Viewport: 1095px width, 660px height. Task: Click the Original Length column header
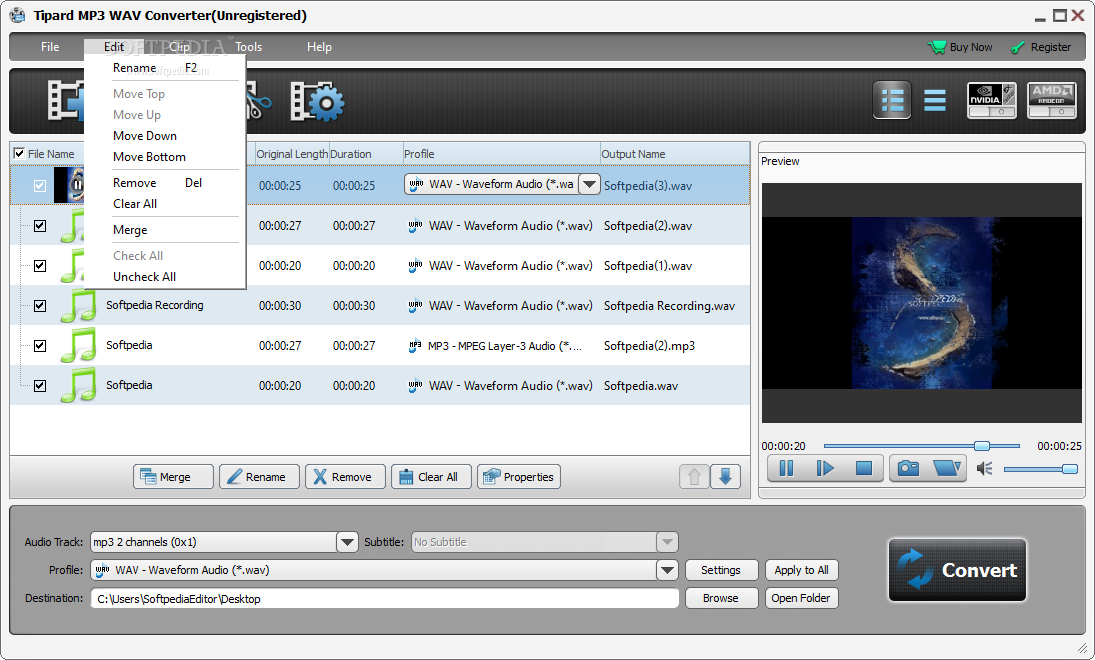point(292,154)
